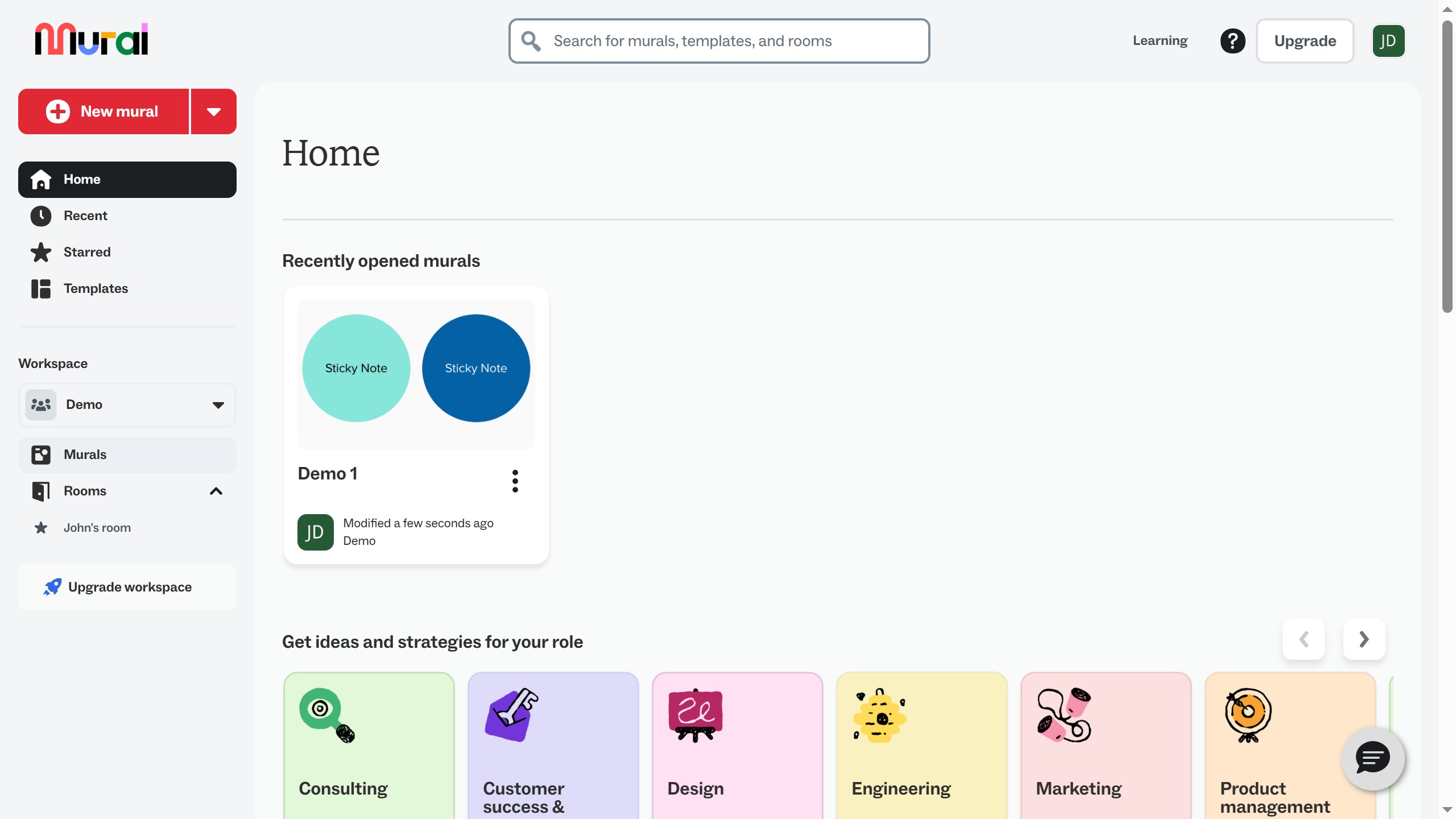Open the Learning link
Viewport: 1456px width, 819px height.
click(x=1160, y=41)
